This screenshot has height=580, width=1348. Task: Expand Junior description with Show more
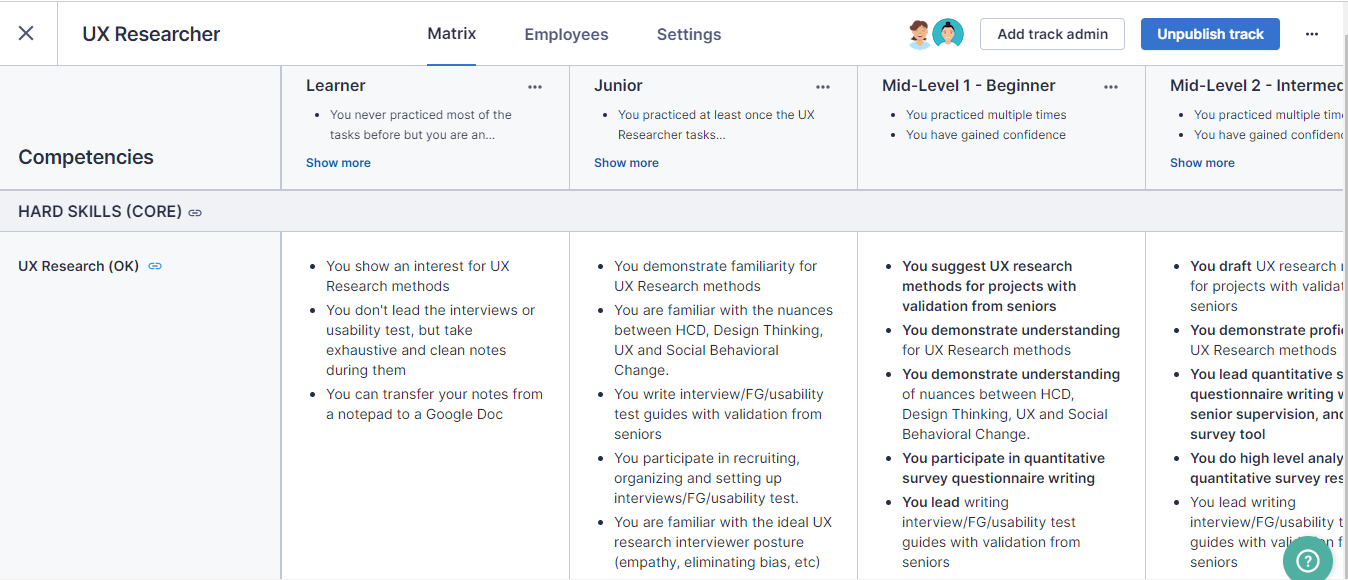coord(626,163)
